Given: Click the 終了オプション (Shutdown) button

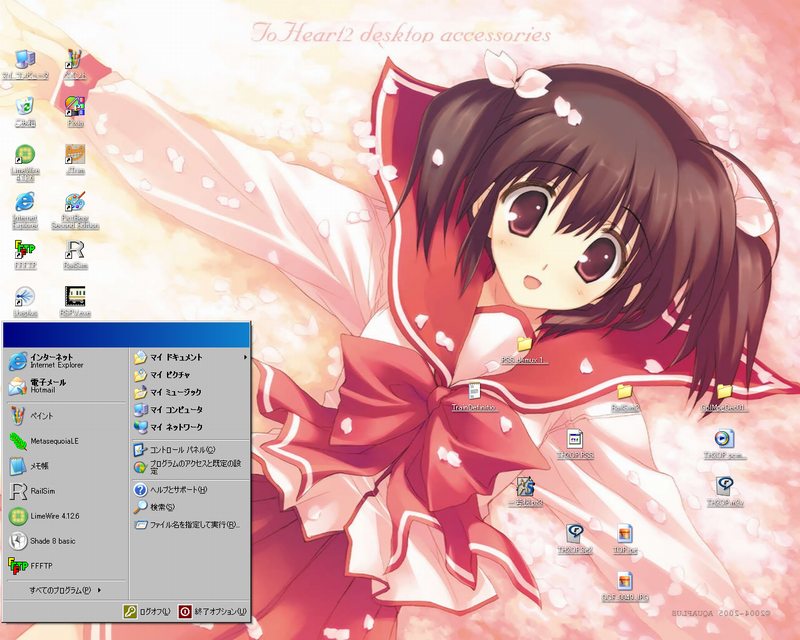Looking at the screenshot, I should click(x=213, y=611).
